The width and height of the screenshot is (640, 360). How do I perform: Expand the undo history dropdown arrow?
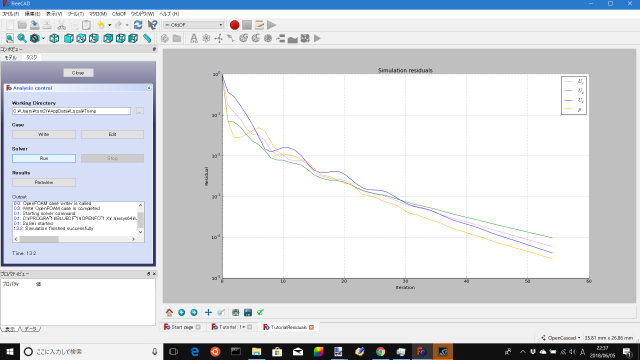109,25
